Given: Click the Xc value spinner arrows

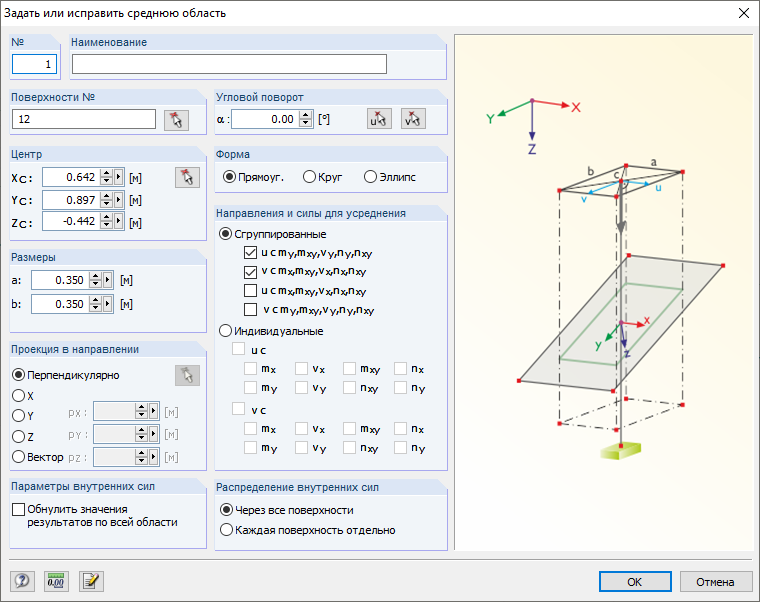Looking at the screenshot, I should tap(107, 177).
